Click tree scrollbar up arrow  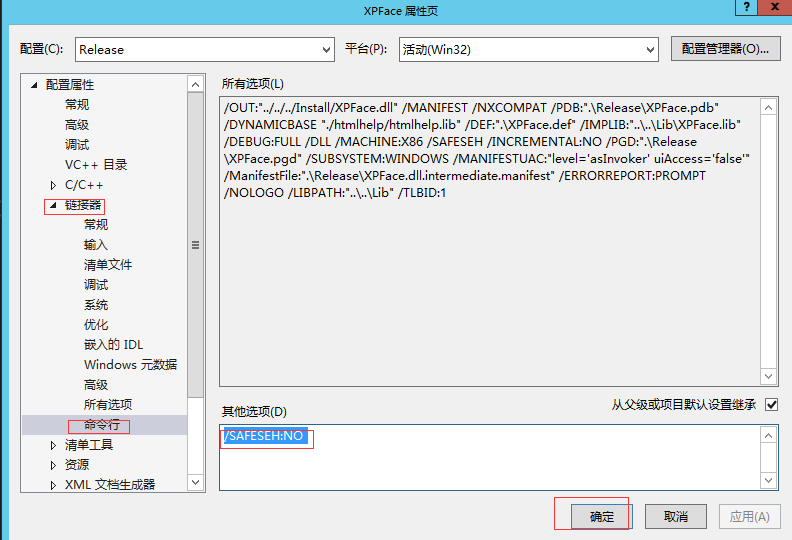[195, 84]
